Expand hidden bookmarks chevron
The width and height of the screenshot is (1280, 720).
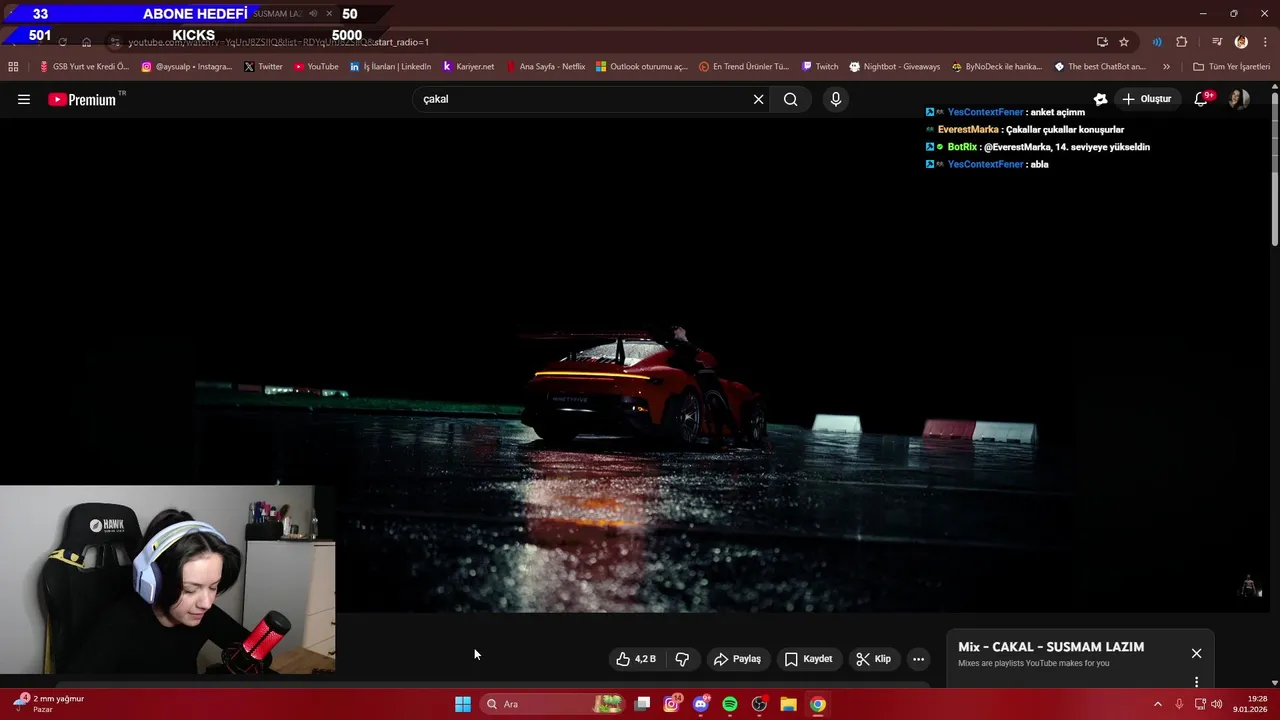(1166, 67)
